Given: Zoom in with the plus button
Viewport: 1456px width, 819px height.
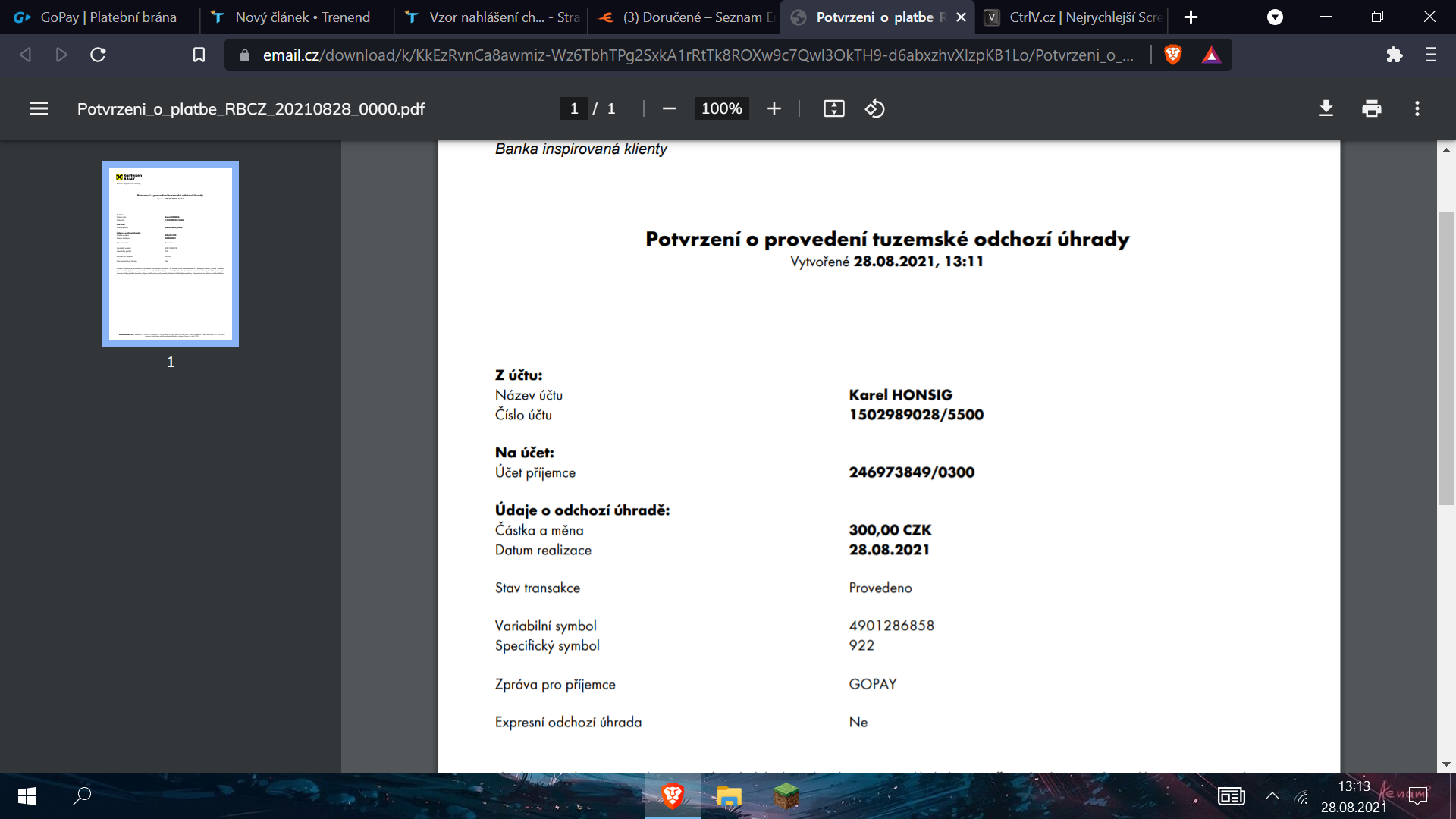Looking at the screenshot, I should click(773, 108).
